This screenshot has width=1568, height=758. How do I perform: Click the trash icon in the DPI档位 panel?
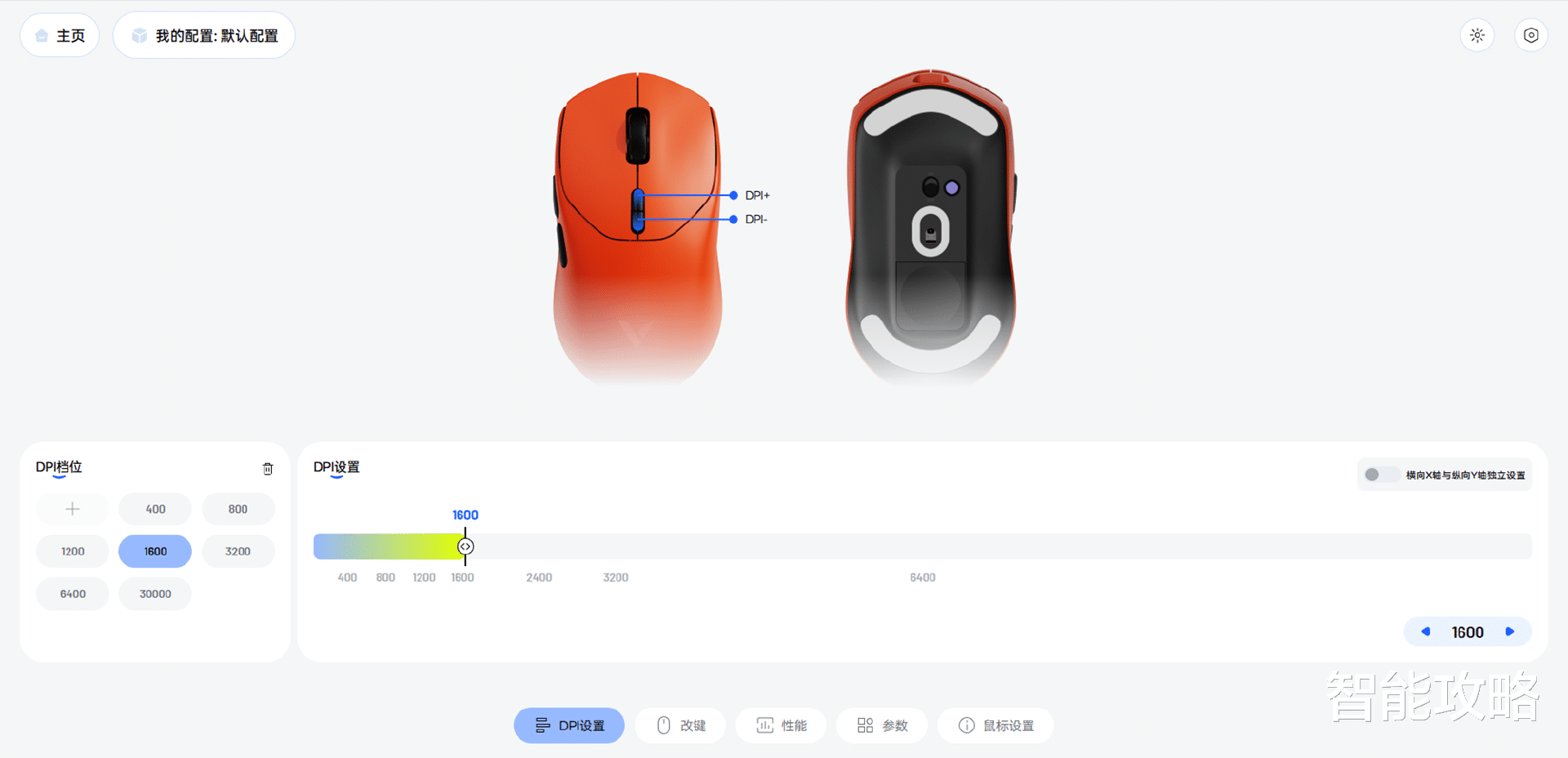pos(268,469)
